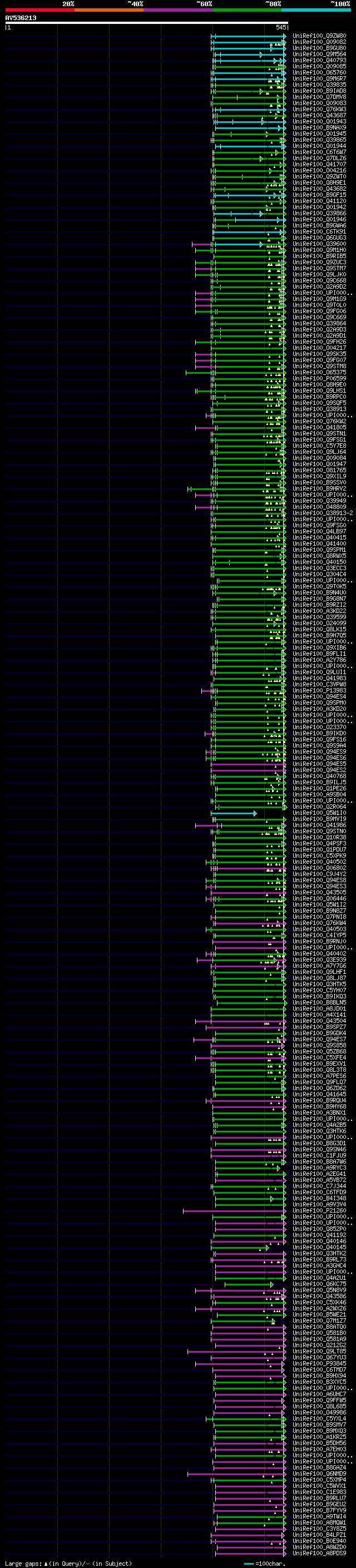This screenshot has height=1568, width=356.
Task: Select the UniRef100_Q43505 label
Action: 319,892
